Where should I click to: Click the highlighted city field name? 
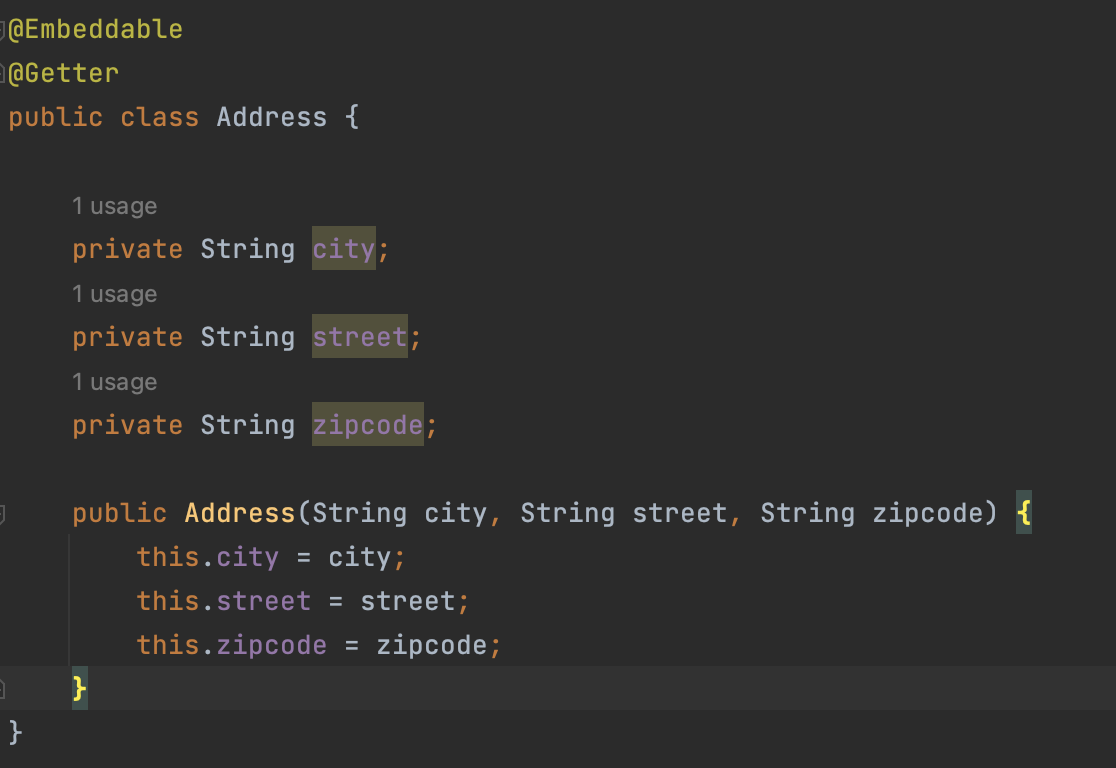point(344,248)
